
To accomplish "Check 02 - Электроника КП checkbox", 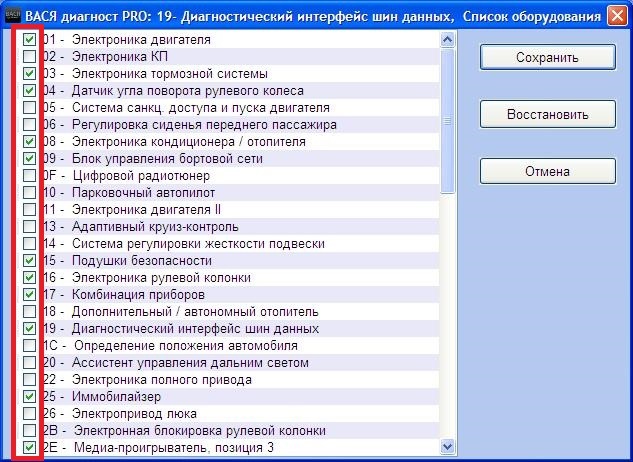I will point(29,57).
